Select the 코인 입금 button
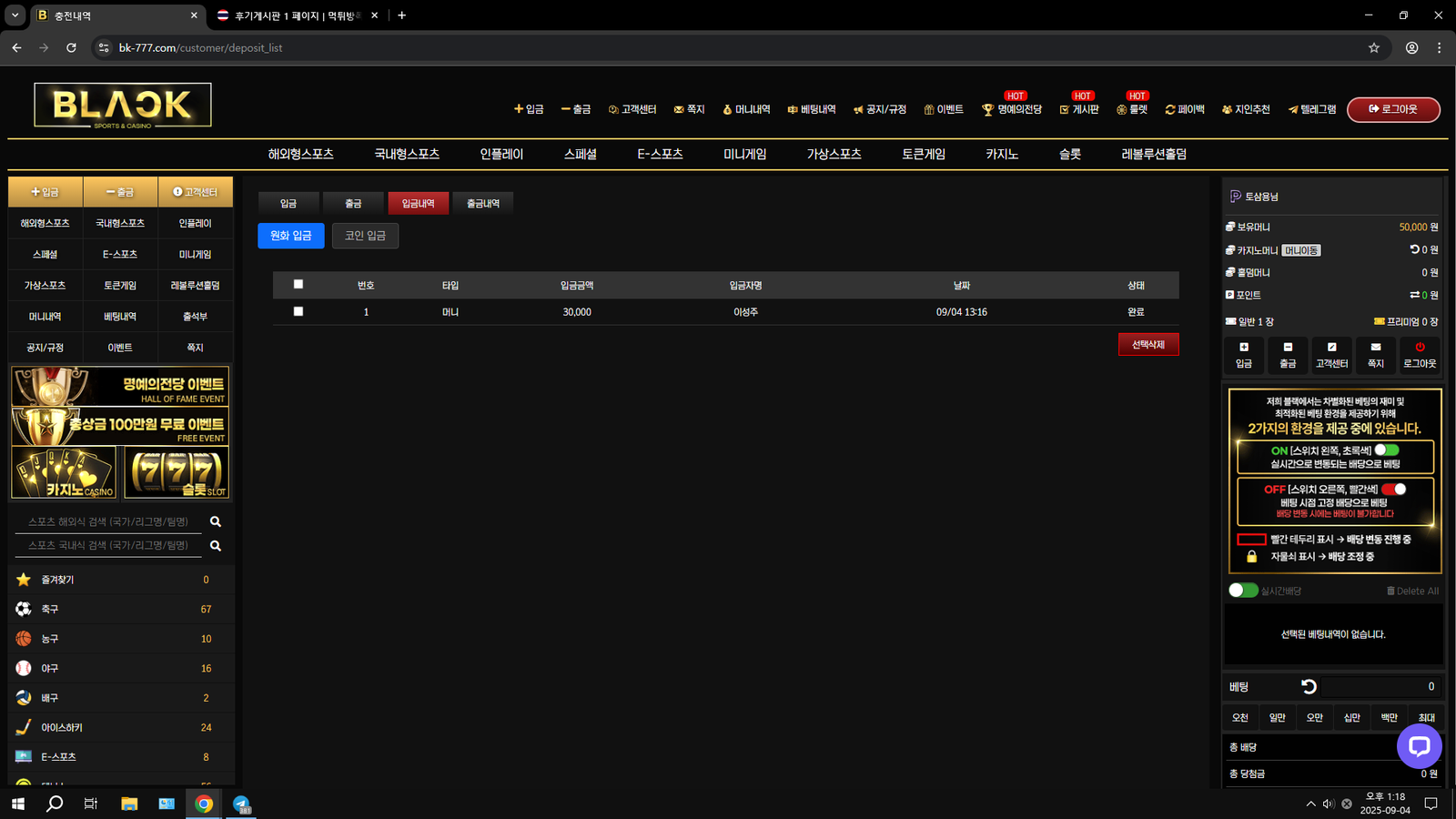 (x=365, y=236)
